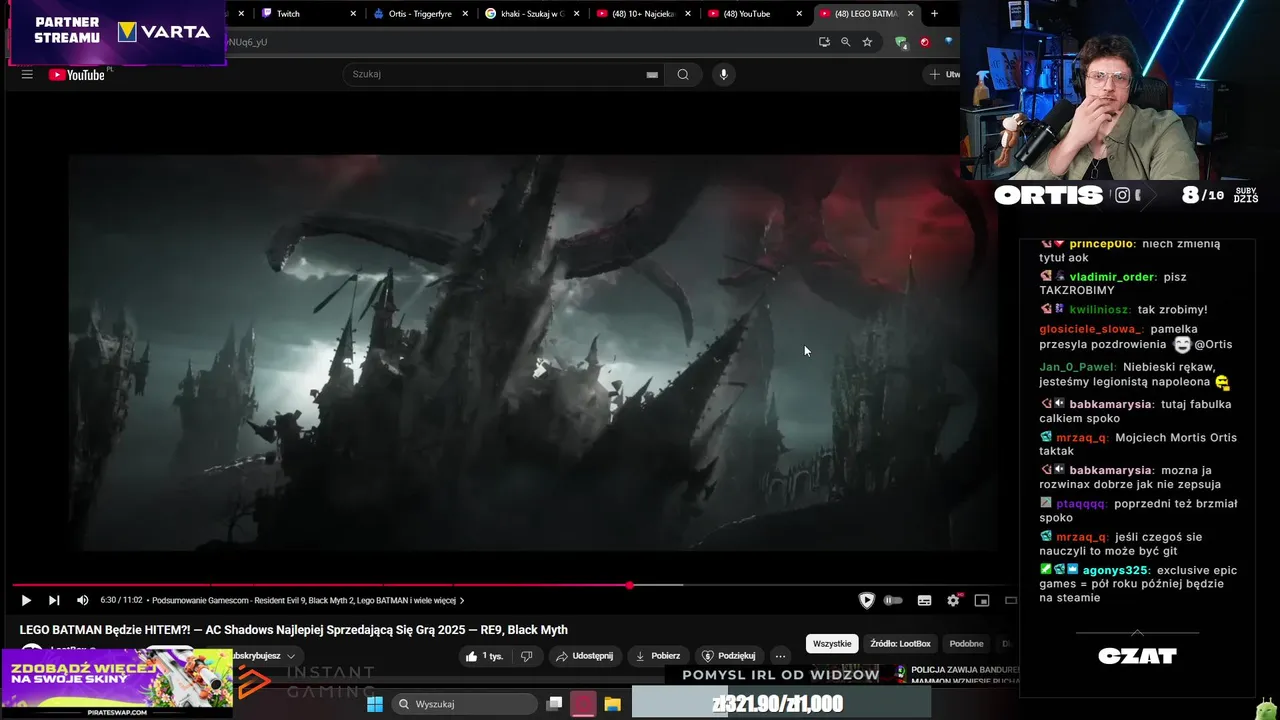The height and width of the screenshot is (720, 1280).
Task: Play the paused video
Action: pos(26,600)
